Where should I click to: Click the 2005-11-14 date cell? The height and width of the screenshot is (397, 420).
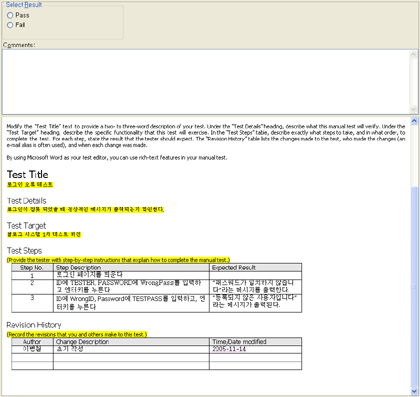[x=229, y=349]
